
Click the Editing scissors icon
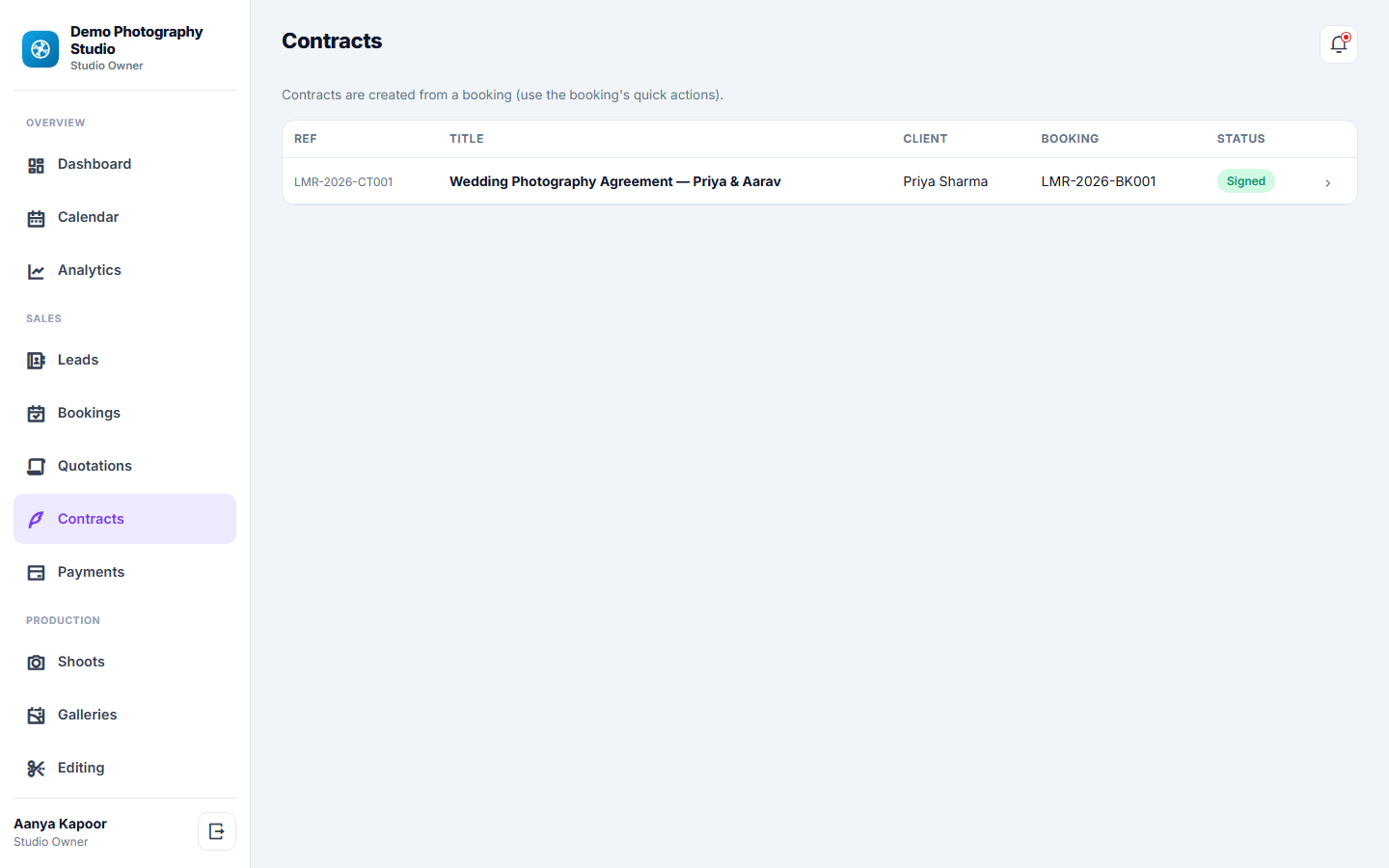pyautogui.click(x=36, y=769)
